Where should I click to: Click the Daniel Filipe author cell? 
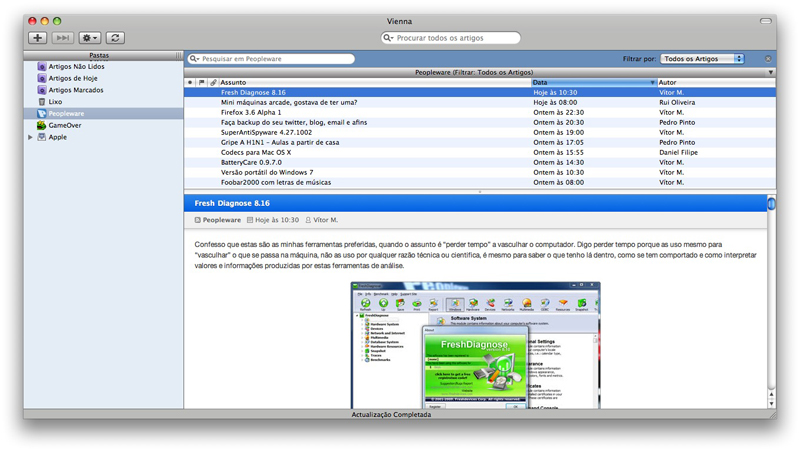[678, 152]
